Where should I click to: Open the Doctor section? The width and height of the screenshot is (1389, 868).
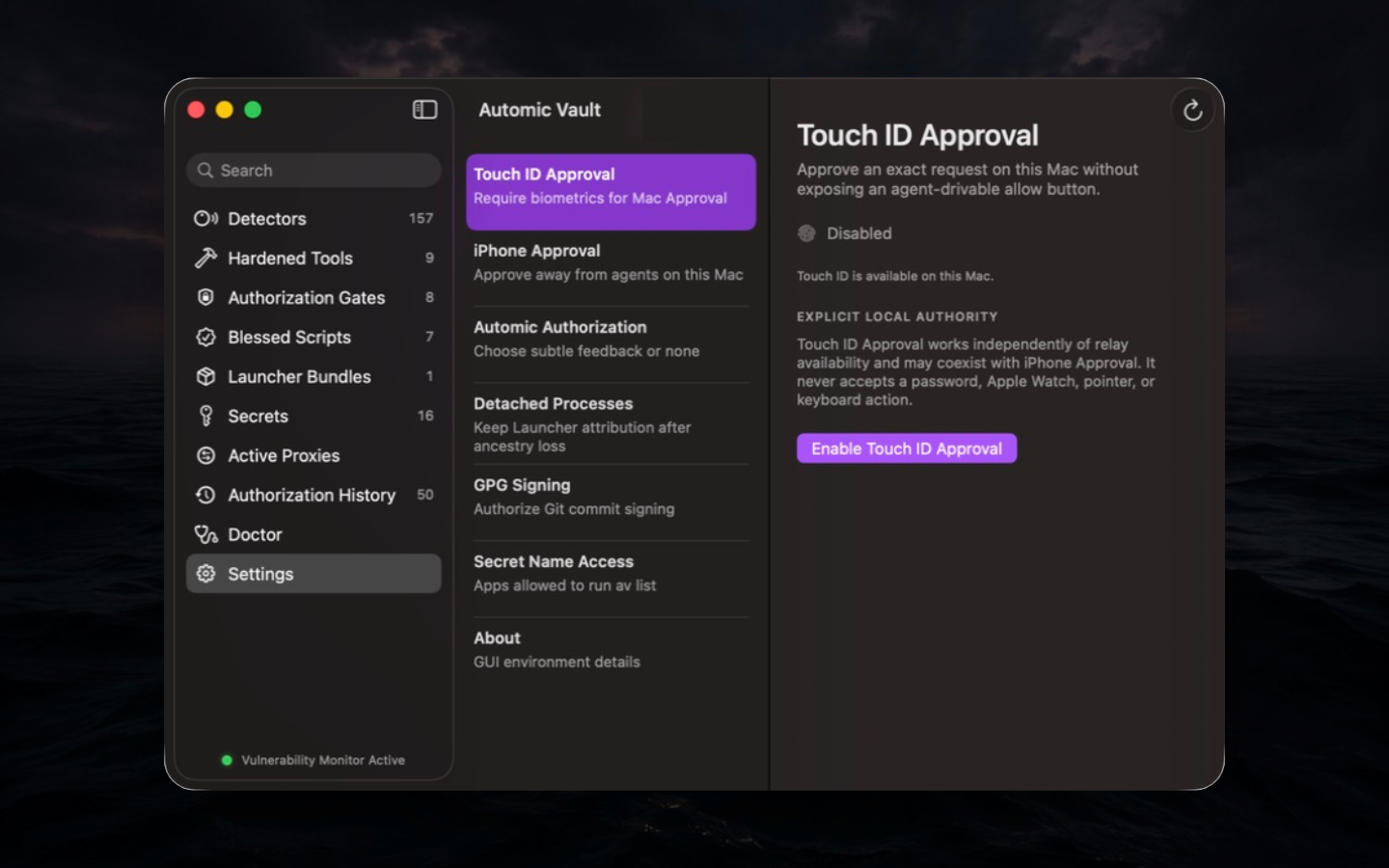313,535
